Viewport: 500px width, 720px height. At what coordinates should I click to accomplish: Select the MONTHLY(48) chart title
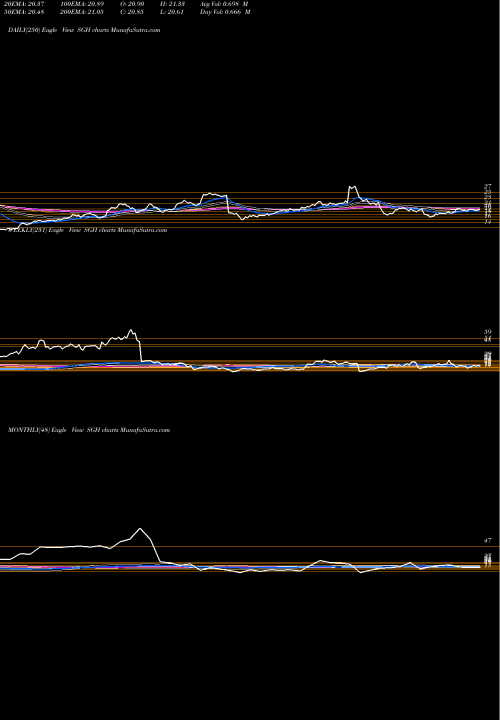click(89, 430)
